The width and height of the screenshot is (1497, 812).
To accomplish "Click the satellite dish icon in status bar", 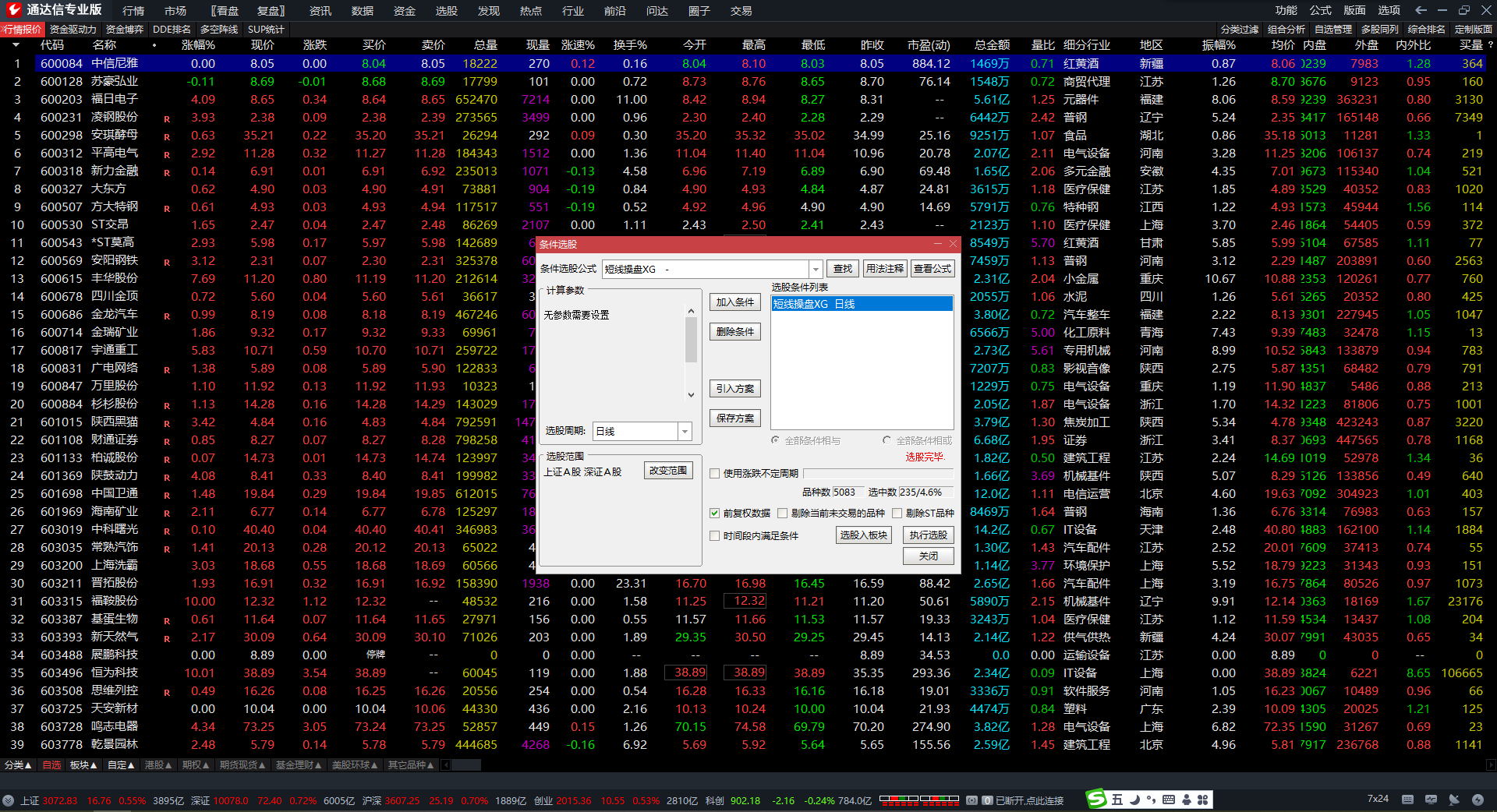I will tap(1454, 800).
